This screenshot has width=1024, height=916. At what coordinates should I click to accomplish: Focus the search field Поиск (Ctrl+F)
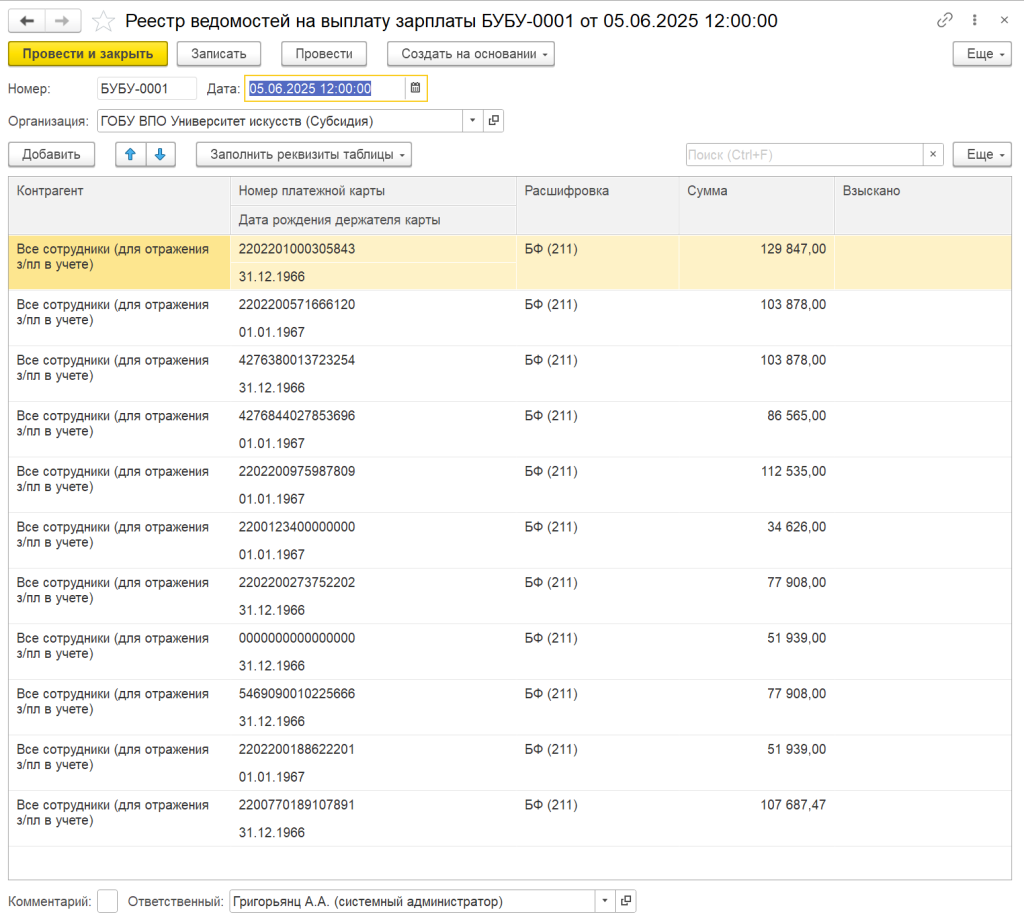tap(804, 155)
